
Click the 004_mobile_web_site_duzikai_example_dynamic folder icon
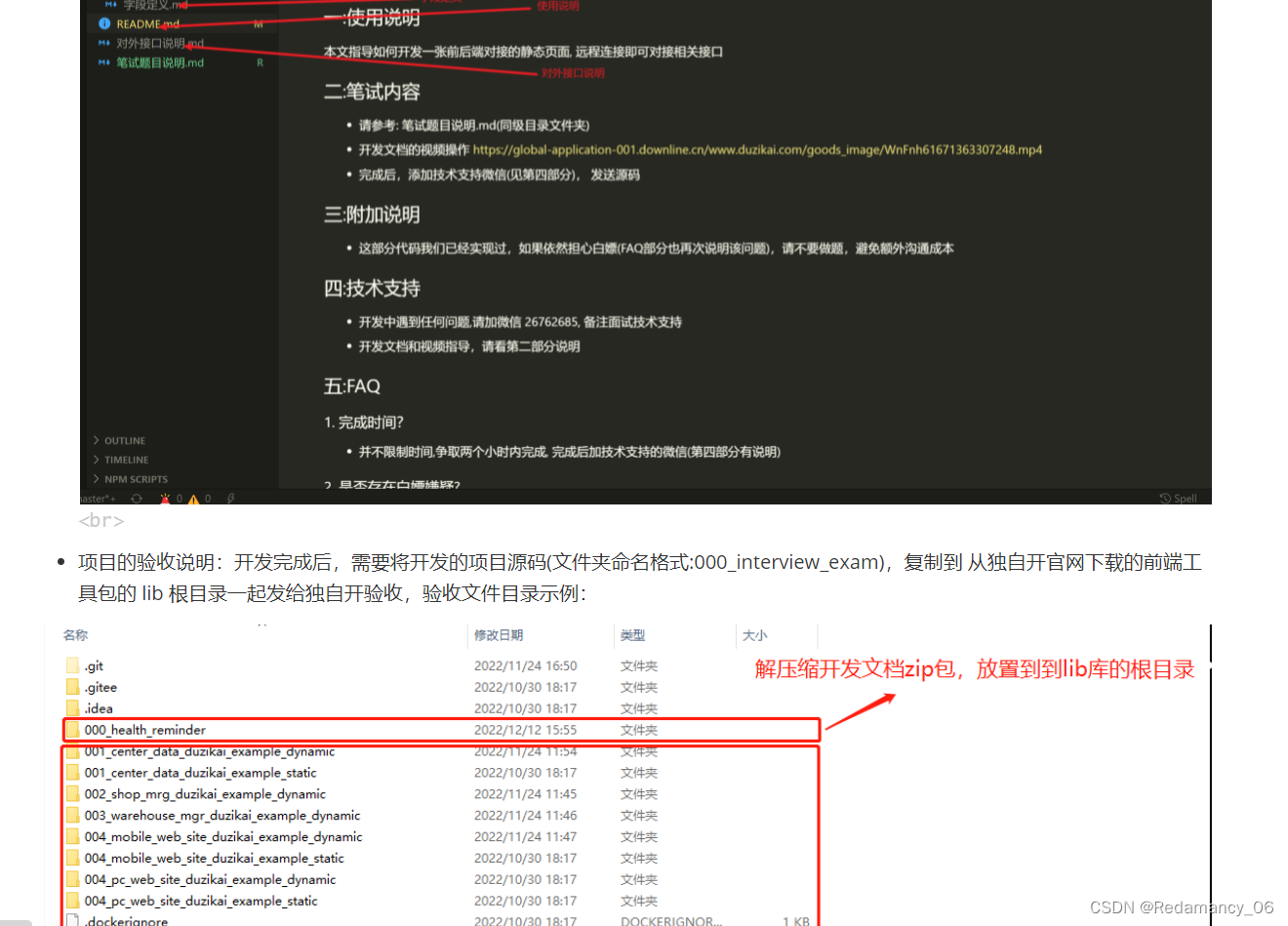click(72, 837)
